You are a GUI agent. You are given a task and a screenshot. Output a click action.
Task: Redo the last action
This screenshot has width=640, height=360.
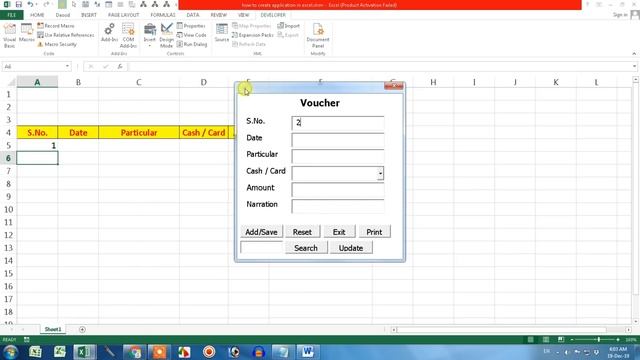(46, 4)
